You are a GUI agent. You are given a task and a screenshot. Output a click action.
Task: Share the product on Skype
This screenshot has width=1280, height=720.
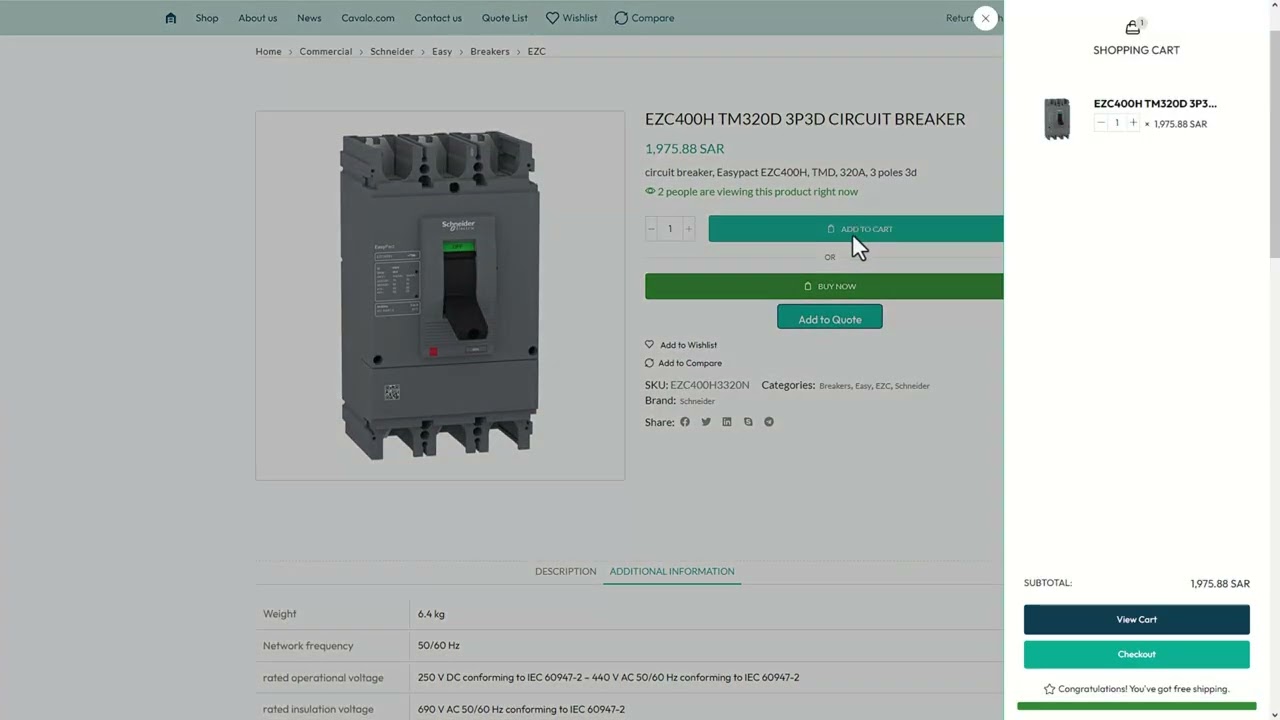tap(748, 422)
